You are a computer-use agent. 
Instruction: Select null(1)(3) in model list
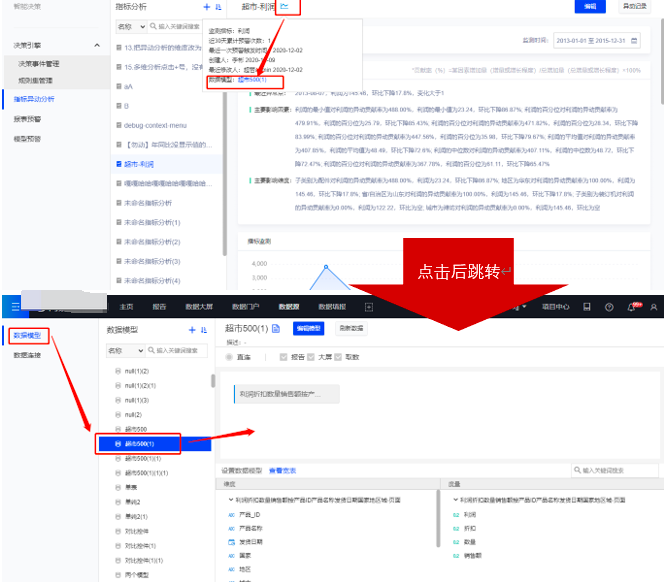coord(137,400)
